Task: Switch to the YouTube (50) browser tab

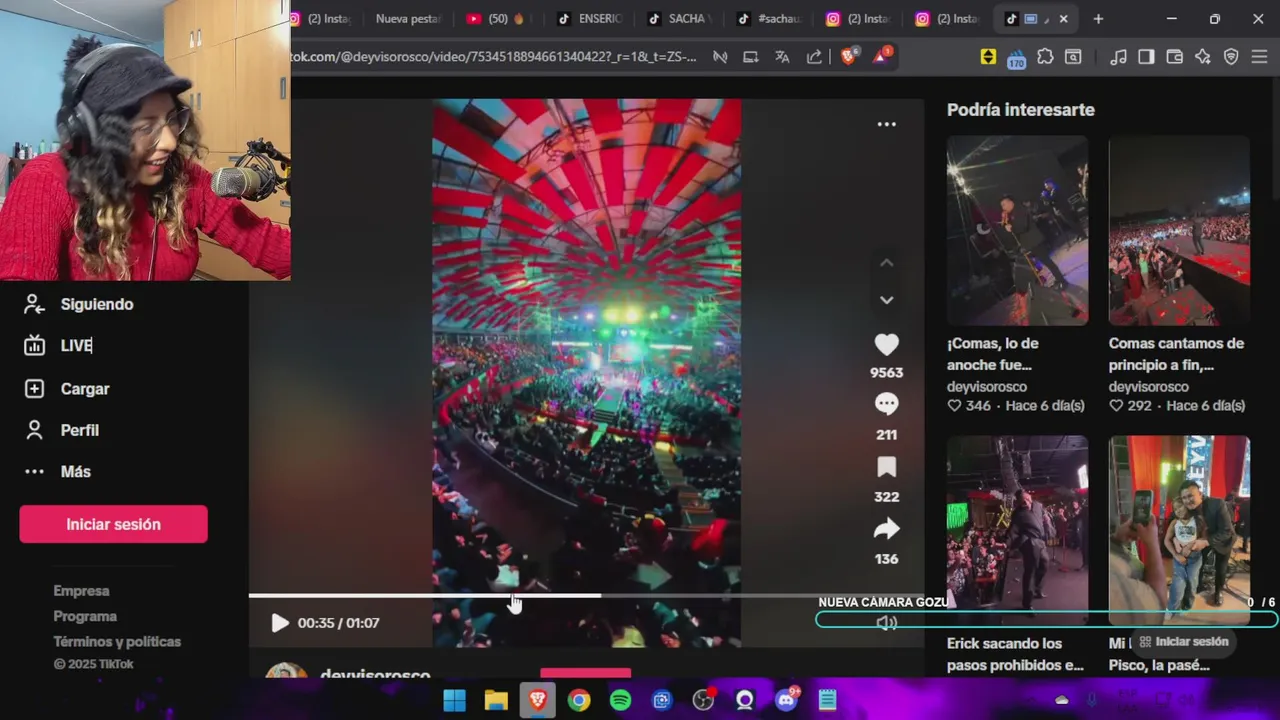Action: click(x=497, y=19)
